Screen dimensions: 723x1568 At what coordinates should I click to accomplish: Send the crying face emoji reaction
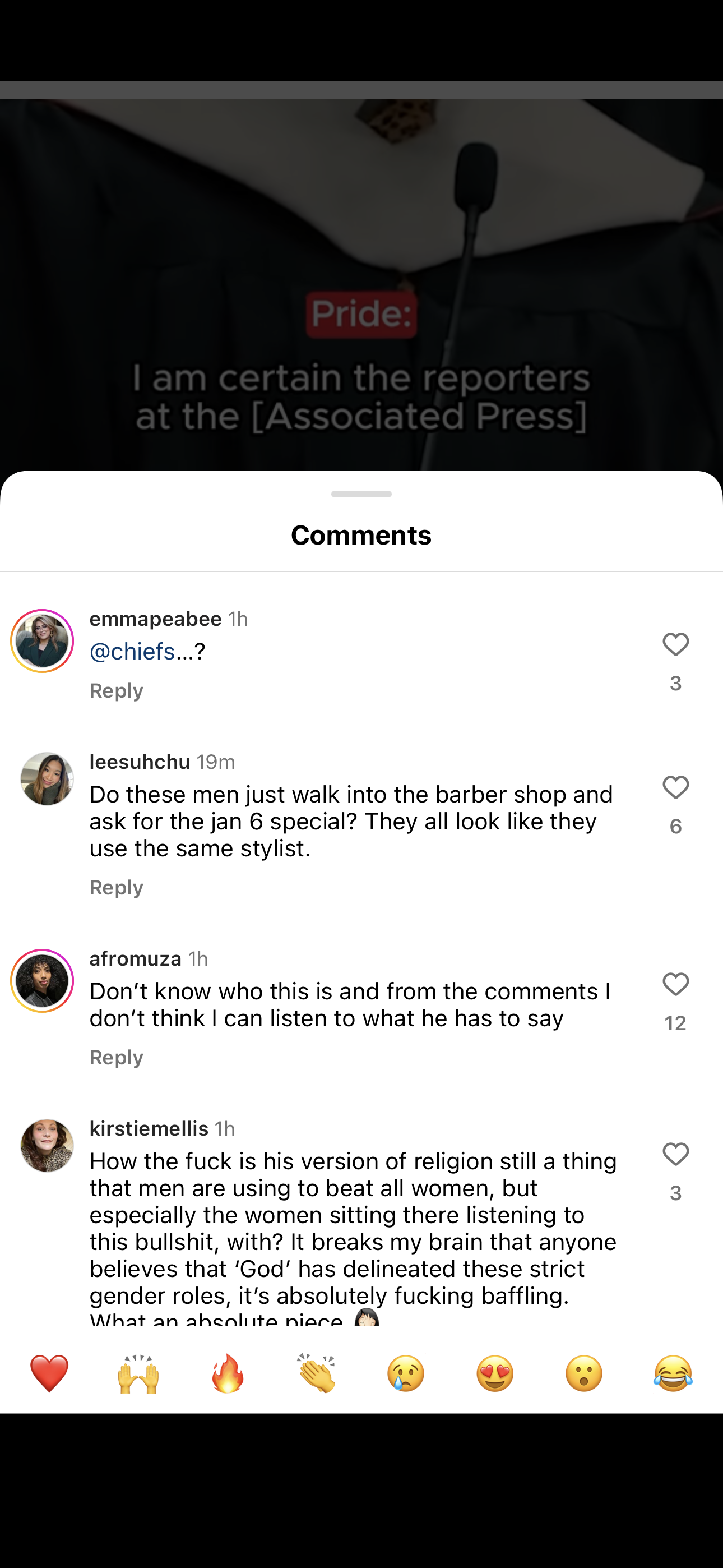406,1373
